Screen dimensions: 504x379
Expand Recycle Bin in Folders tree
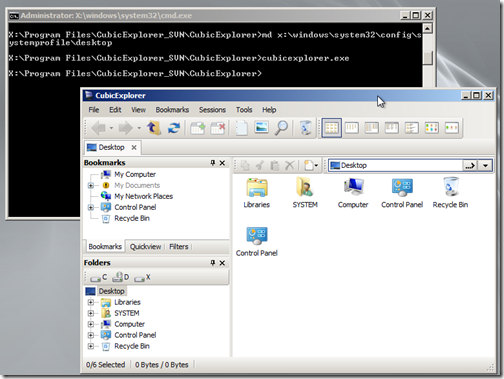[x=91, y=346]
